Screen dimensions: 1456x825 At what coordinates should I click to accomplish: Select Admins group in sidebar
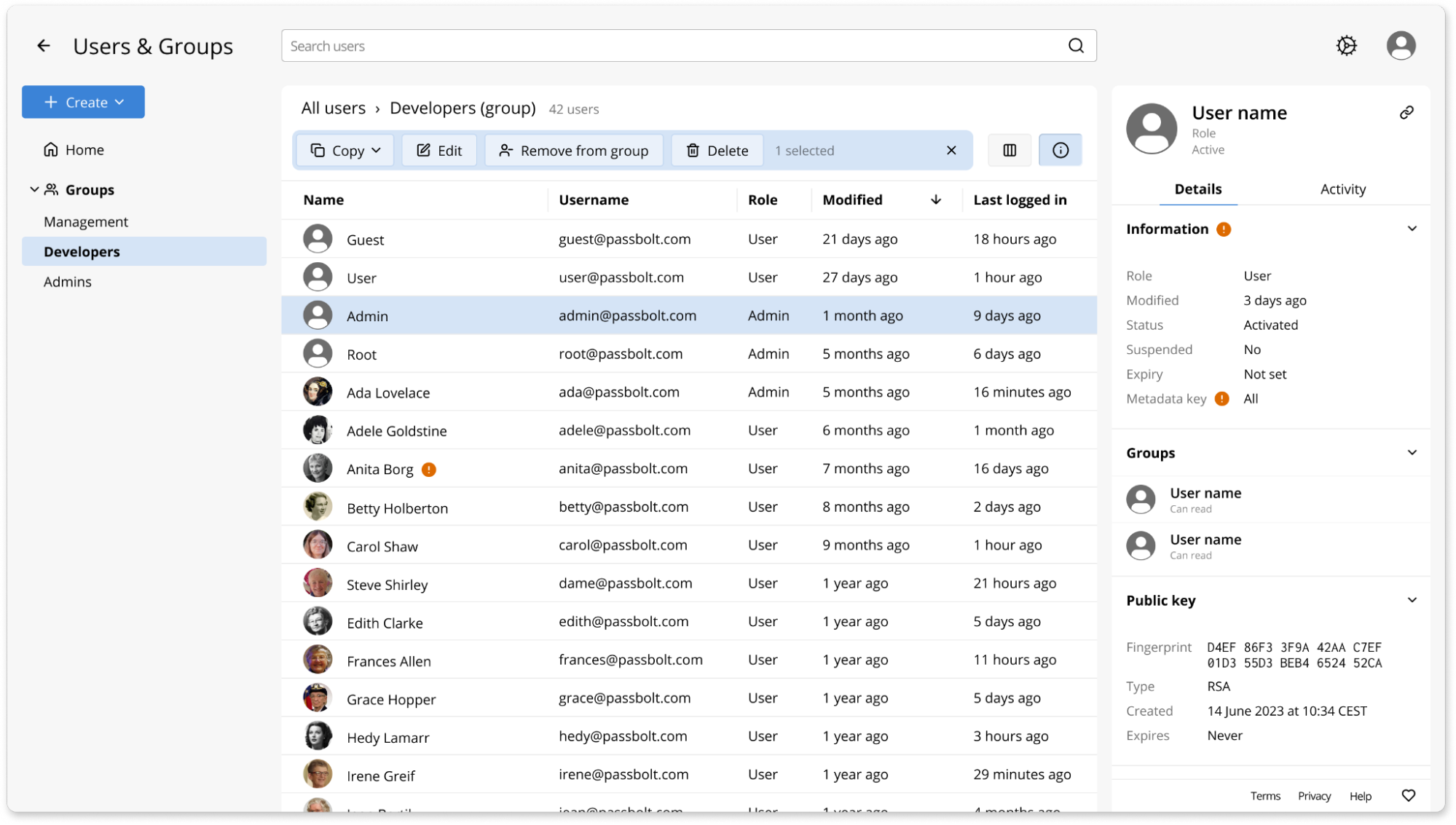tap(68, 282)
